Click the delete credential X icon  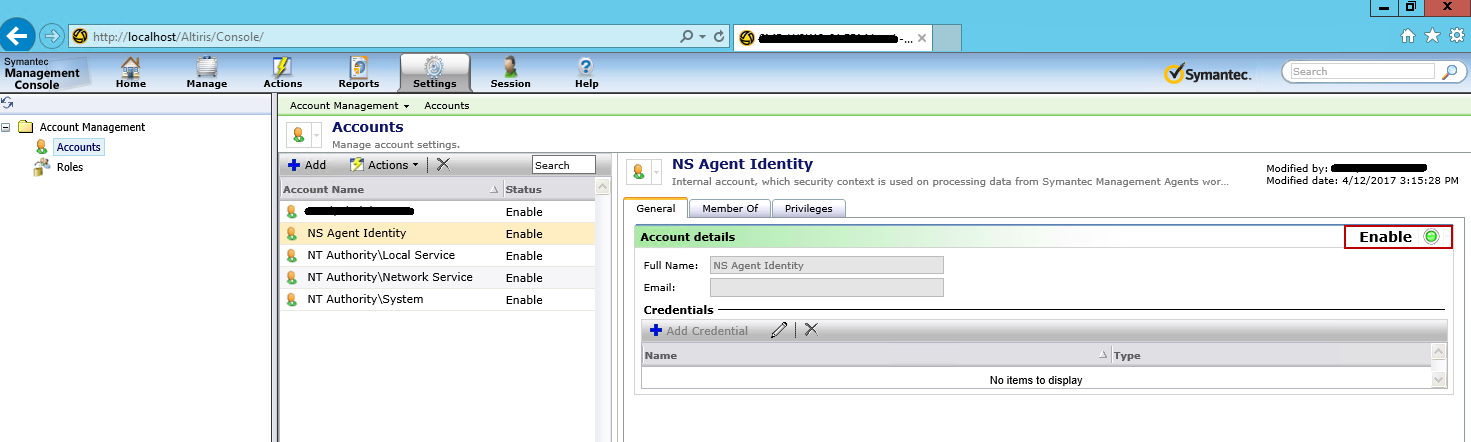pyautogui.click(x=811, y=330)
